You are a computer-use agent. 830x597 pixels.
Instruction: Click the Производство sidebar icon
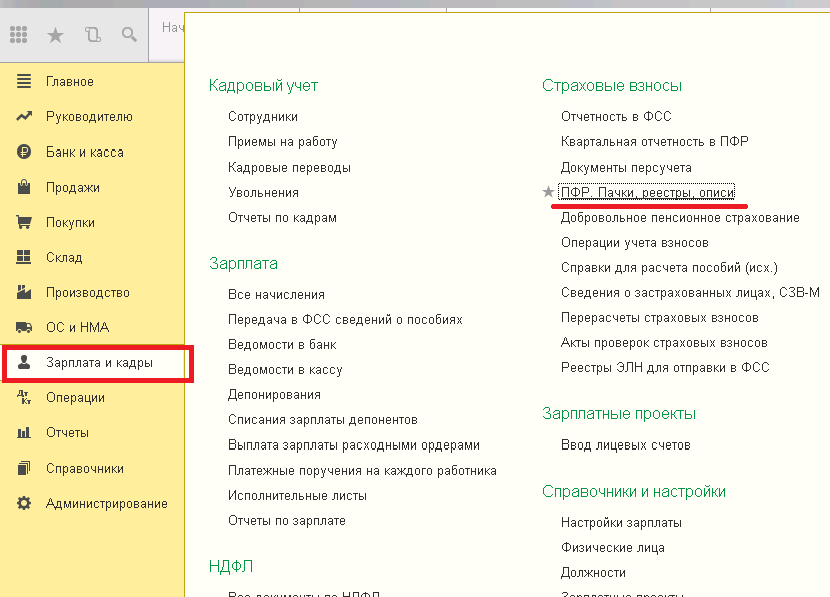pyautogui.click(x=22, y=292)
